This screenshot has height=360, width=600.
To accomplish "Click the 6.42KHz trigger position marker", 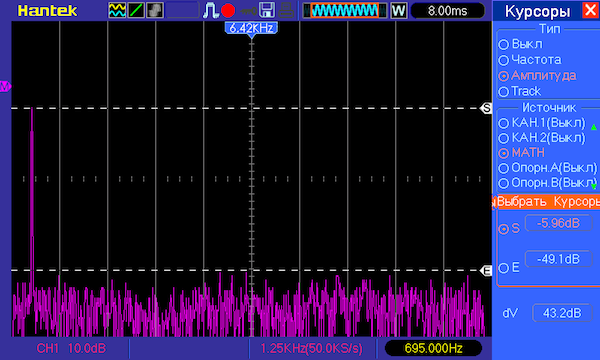I will (251, 29).
